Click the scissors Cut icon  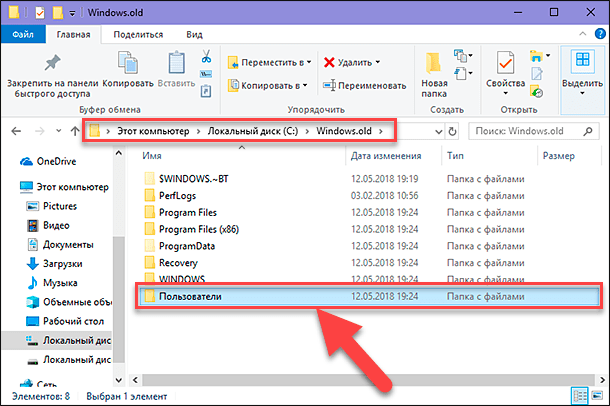click(x=206, y=56)
